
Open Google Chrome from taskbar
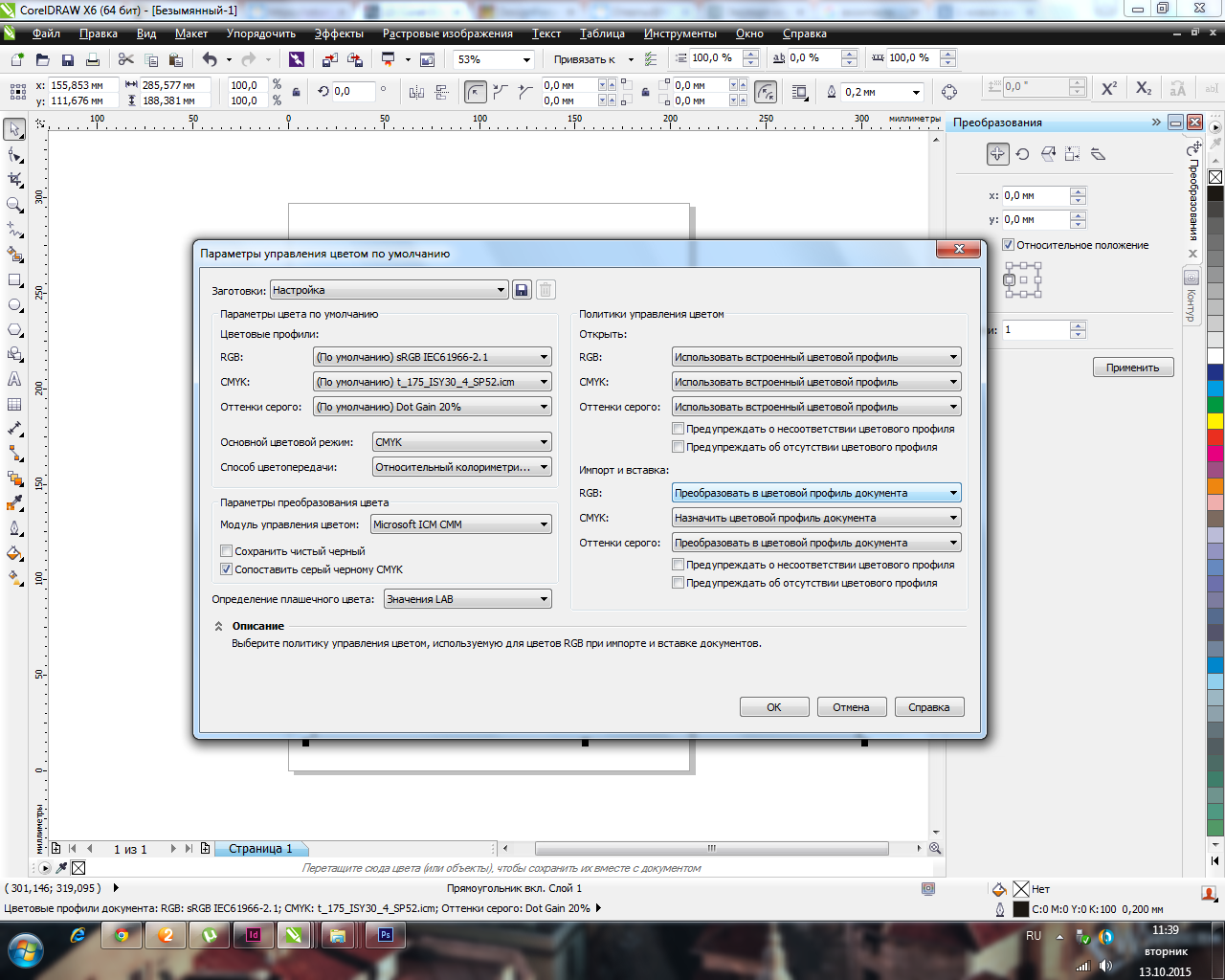(x=122, y=935)
